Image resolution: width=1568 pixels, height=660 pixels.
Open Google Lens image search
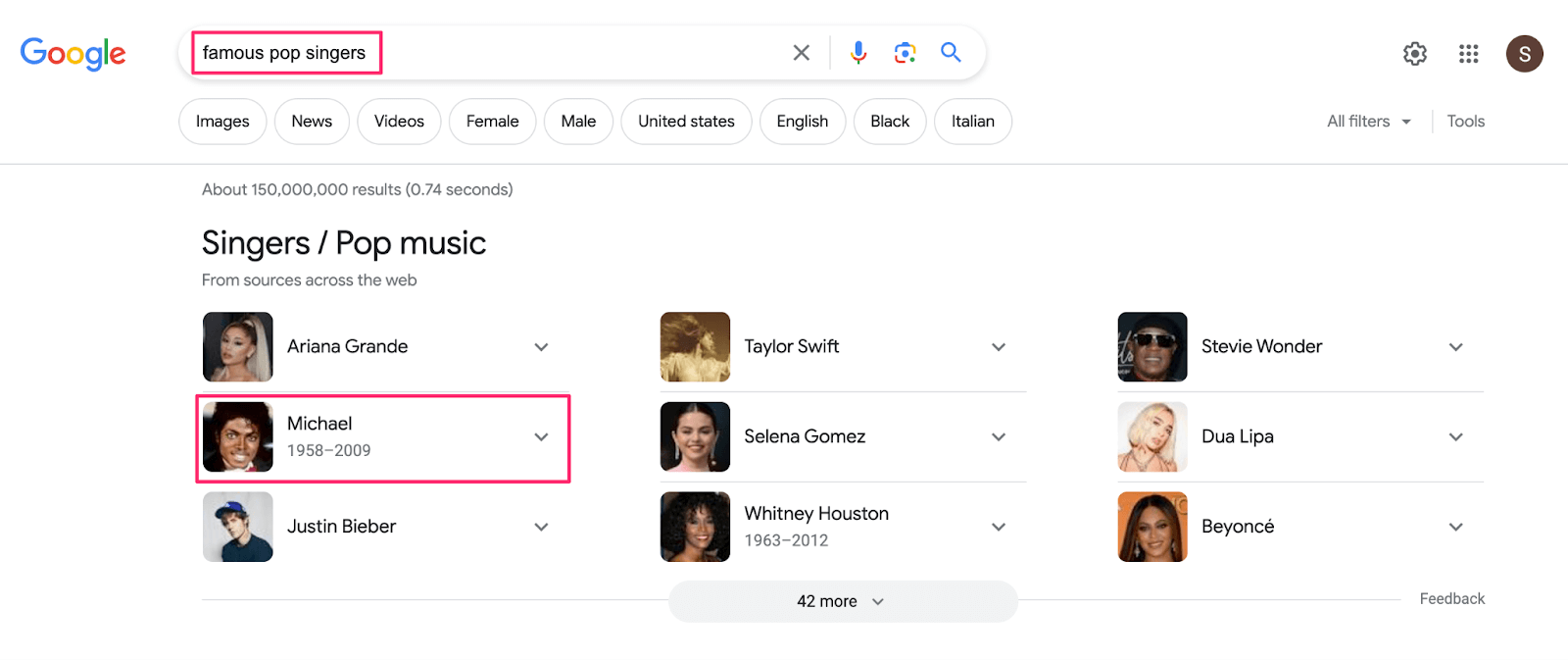905,53
